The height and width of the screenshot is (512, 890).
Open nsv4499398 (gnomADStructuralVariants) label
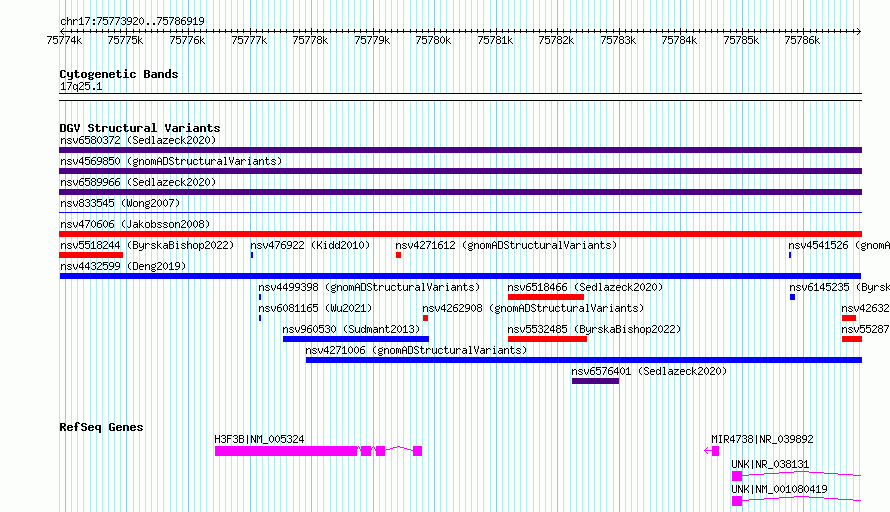369,287
